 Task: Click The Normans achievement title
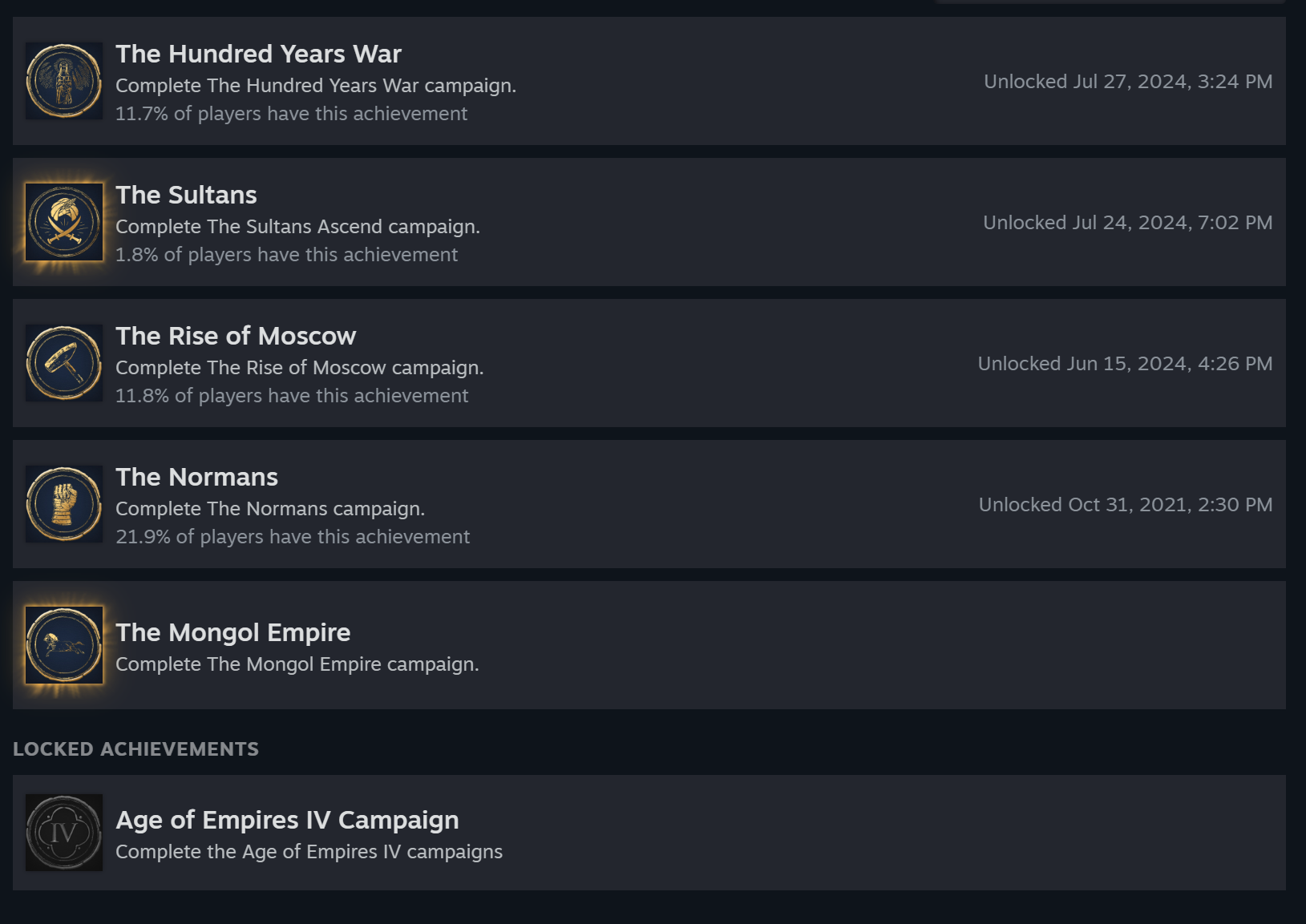click(x=196, y=477)
